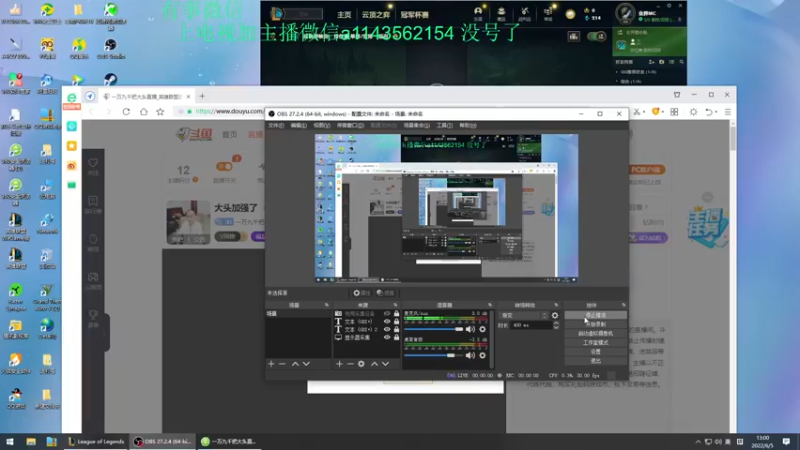Viewport: 800px width, 450px height.
Task: Toggle browser brightness sun icon
Action: tap(693, 112)
